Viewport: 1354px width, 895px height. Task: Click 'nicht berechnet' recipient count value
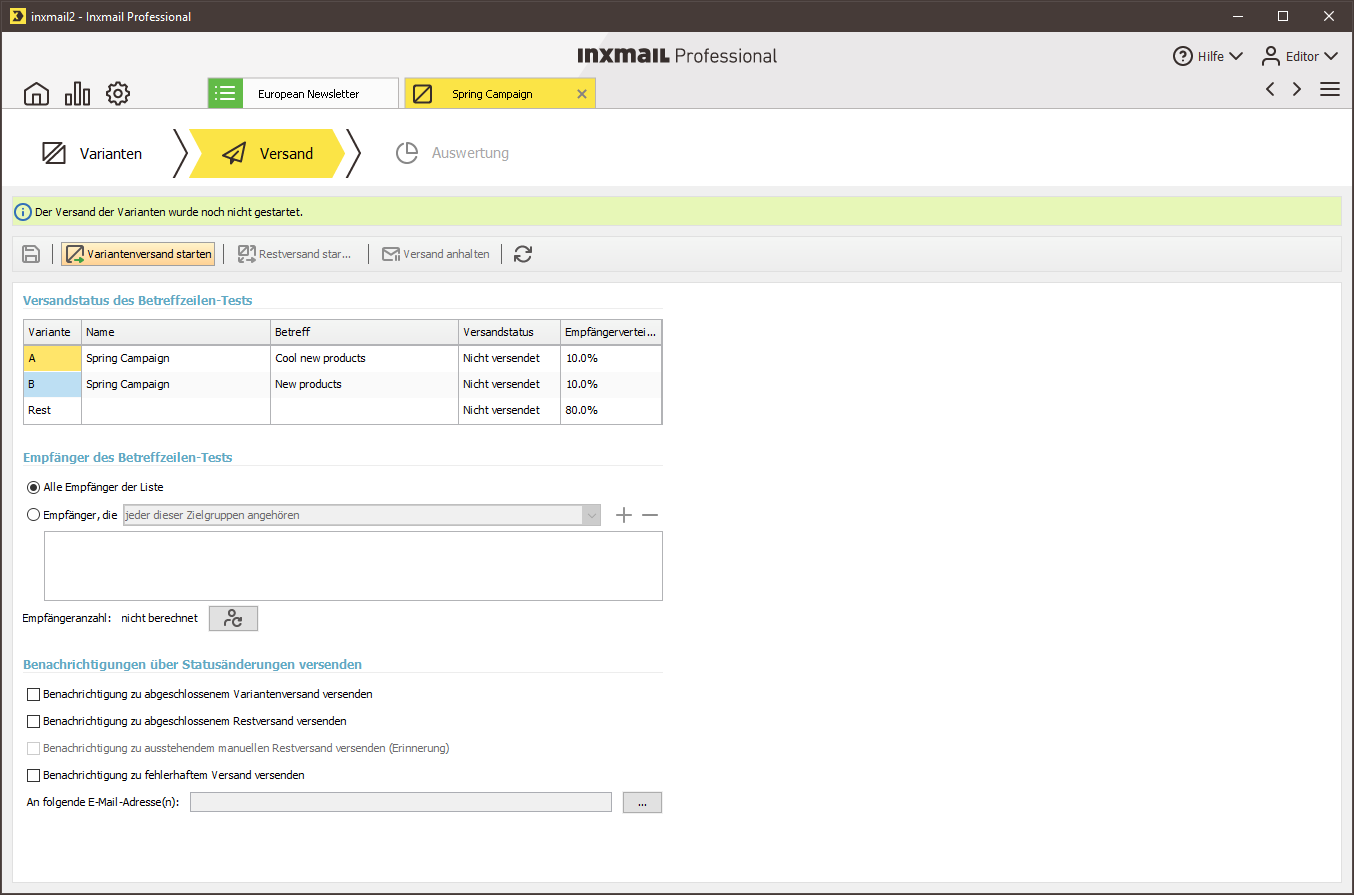tap(159, 618)
